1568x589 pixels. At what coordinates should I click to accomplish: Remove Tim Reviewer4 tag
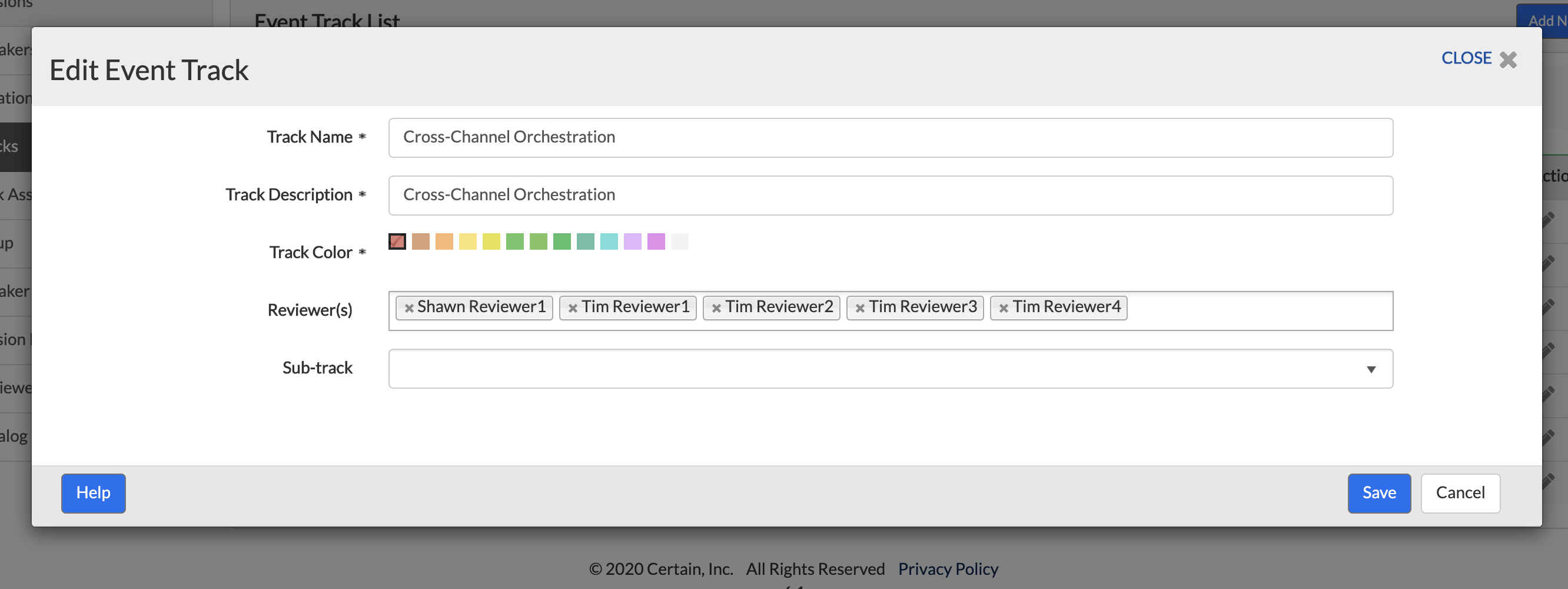(1004, 308)
